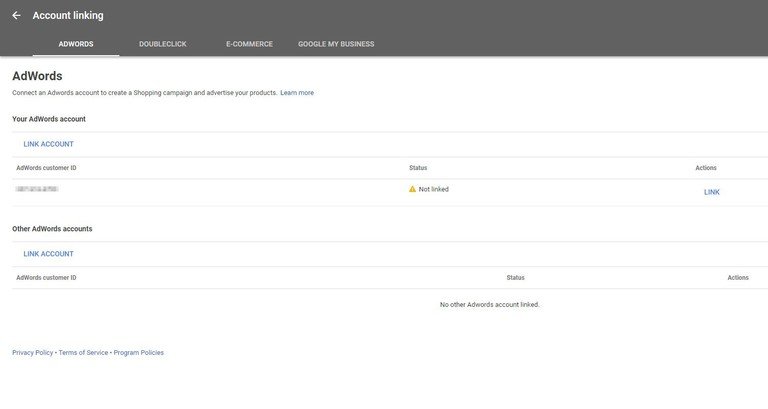The width and height of the screenshot is (768, 409).
Task: Click the Your AdWords account heading
Action: pos(49,119)
